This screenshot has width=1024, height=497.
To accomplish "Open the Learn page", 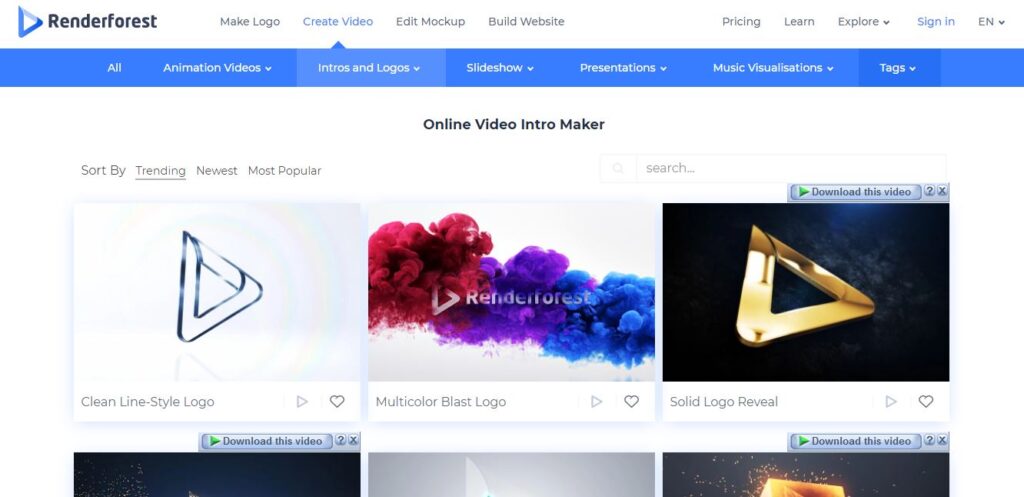I will (799, 22).
